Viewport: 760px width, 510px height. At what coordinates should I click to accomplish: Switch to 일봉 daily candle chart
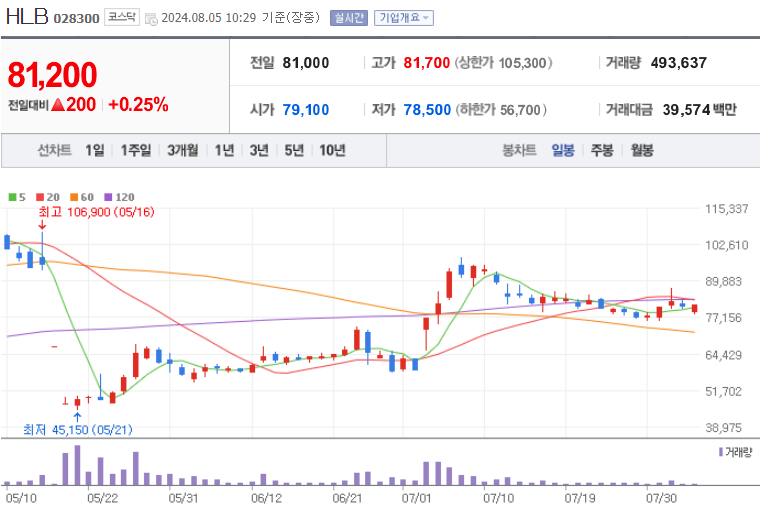[563, 150]
